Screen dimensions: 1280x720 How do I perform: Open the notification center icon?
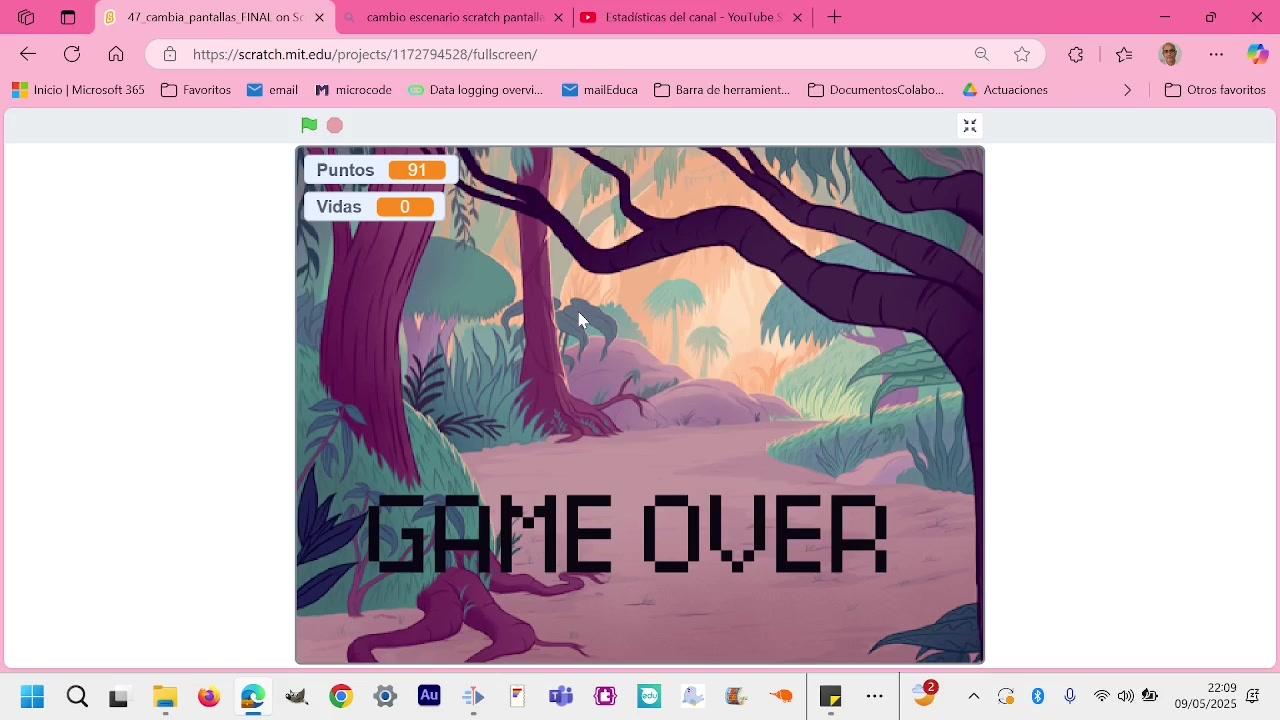pyautogui.click(x=1253, y=696)
